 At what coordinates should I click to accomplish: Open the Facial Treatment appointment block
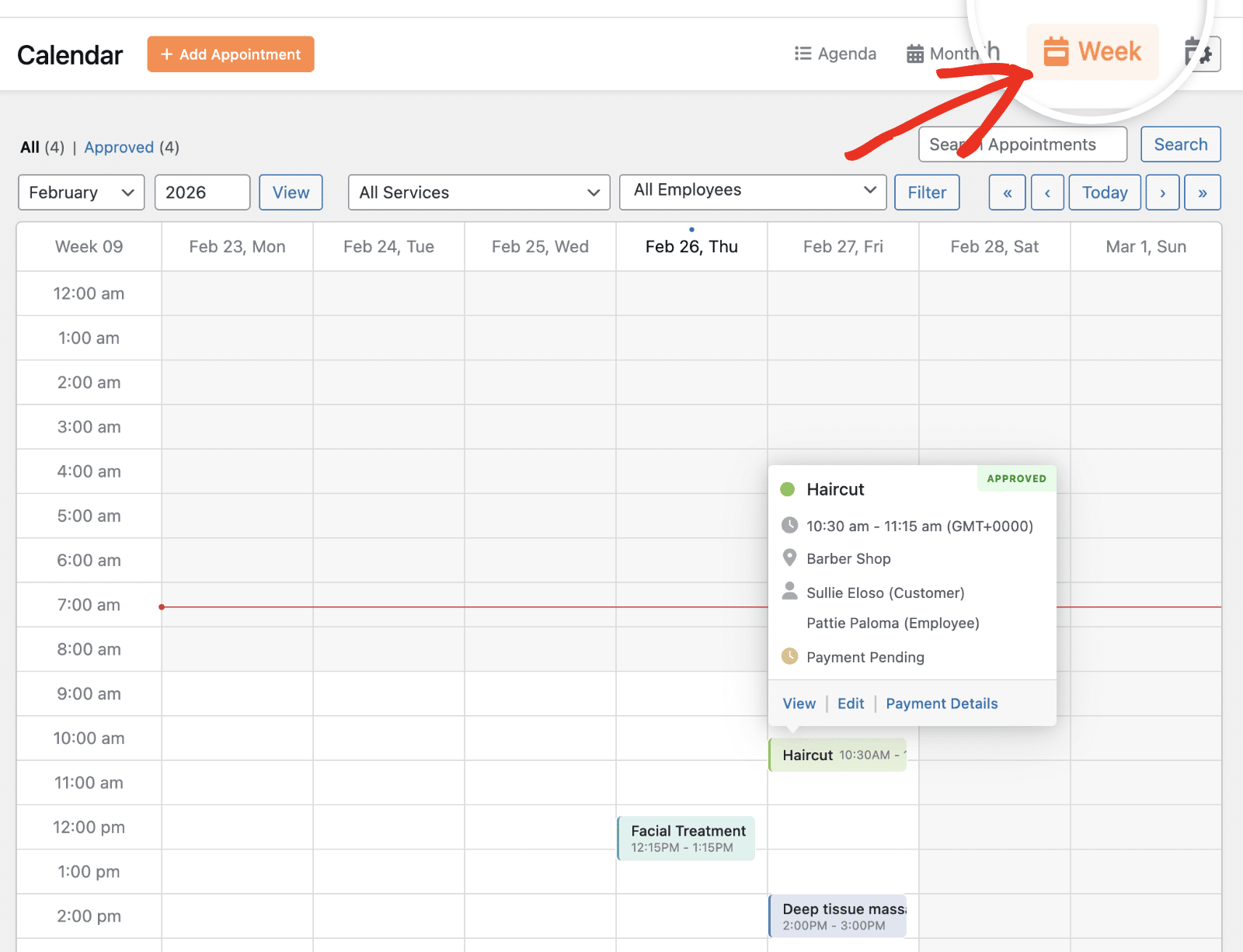[687, 838]
